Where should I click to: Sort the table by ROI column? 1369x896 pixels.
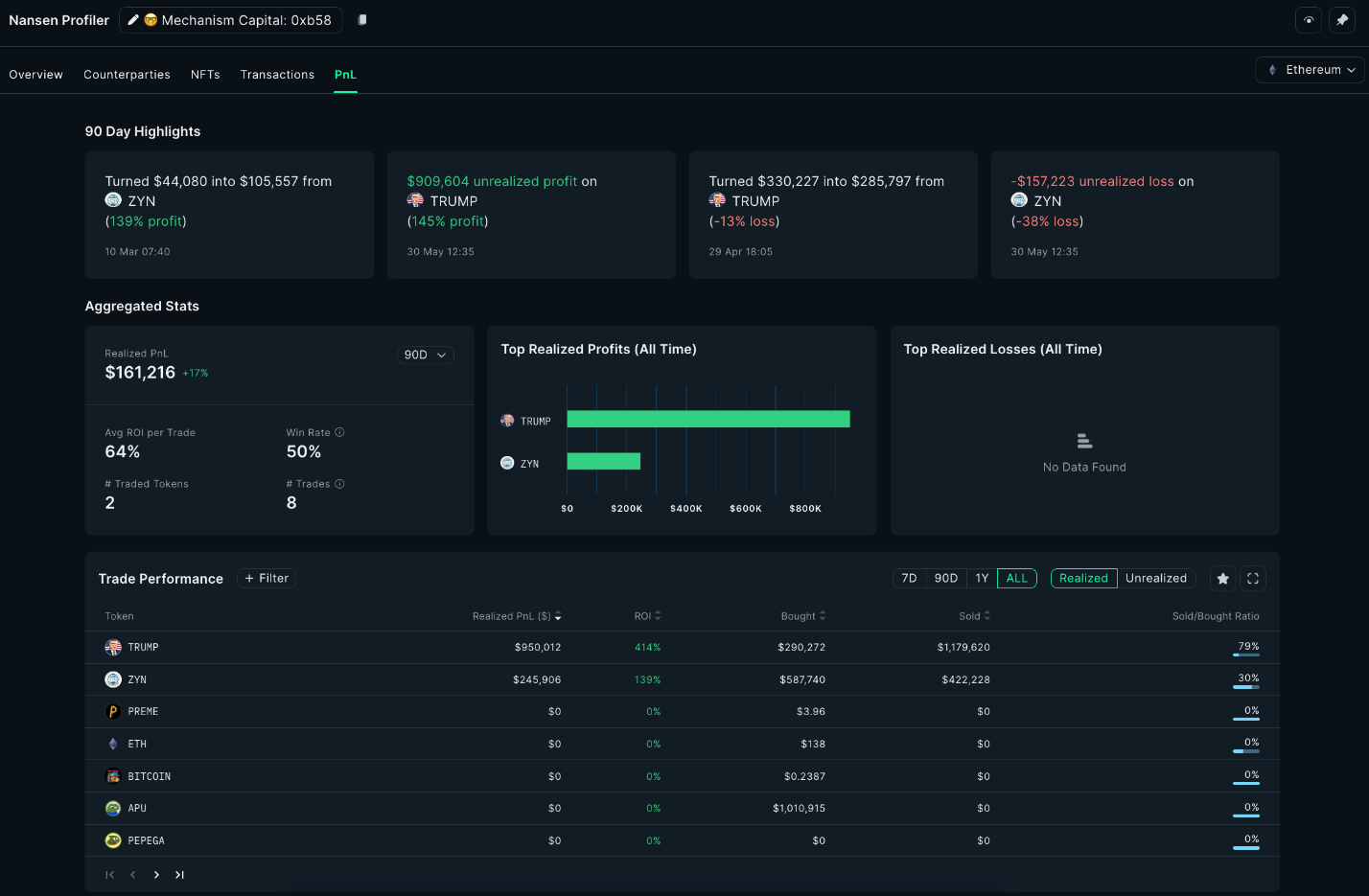(649, 615)
